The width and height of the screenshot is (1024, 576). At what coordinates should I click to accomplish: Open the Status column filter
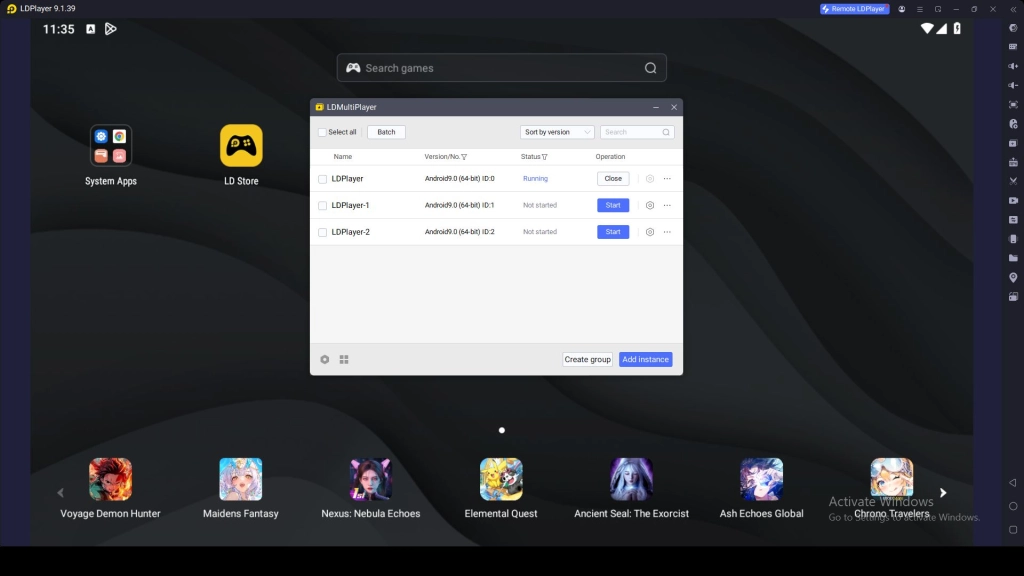coord(544,157)
